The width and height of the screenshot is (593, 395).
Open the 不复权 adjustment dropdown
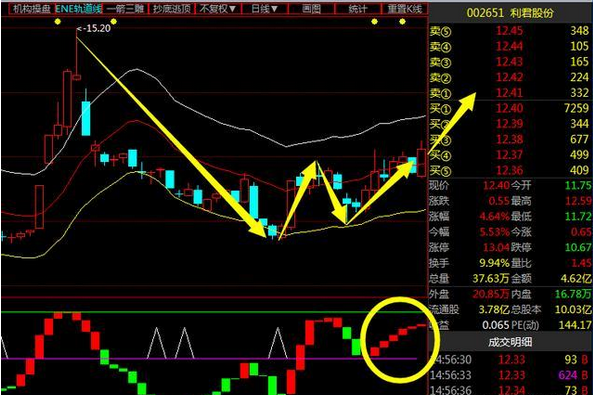coord(218,8)
